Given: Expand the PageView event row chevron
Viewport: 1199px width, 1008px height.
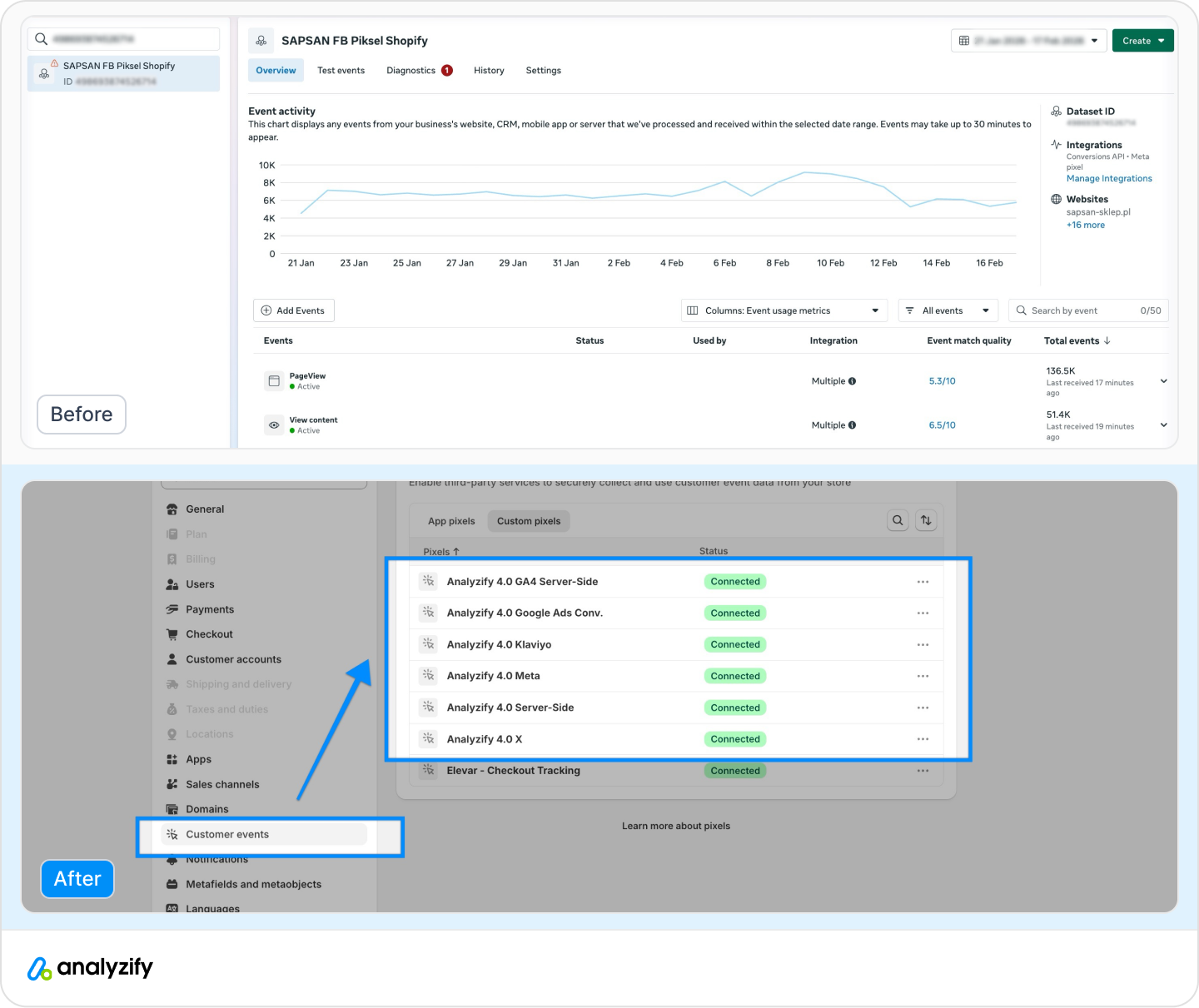Looking at the screenshot, I should coord(1163,381).
